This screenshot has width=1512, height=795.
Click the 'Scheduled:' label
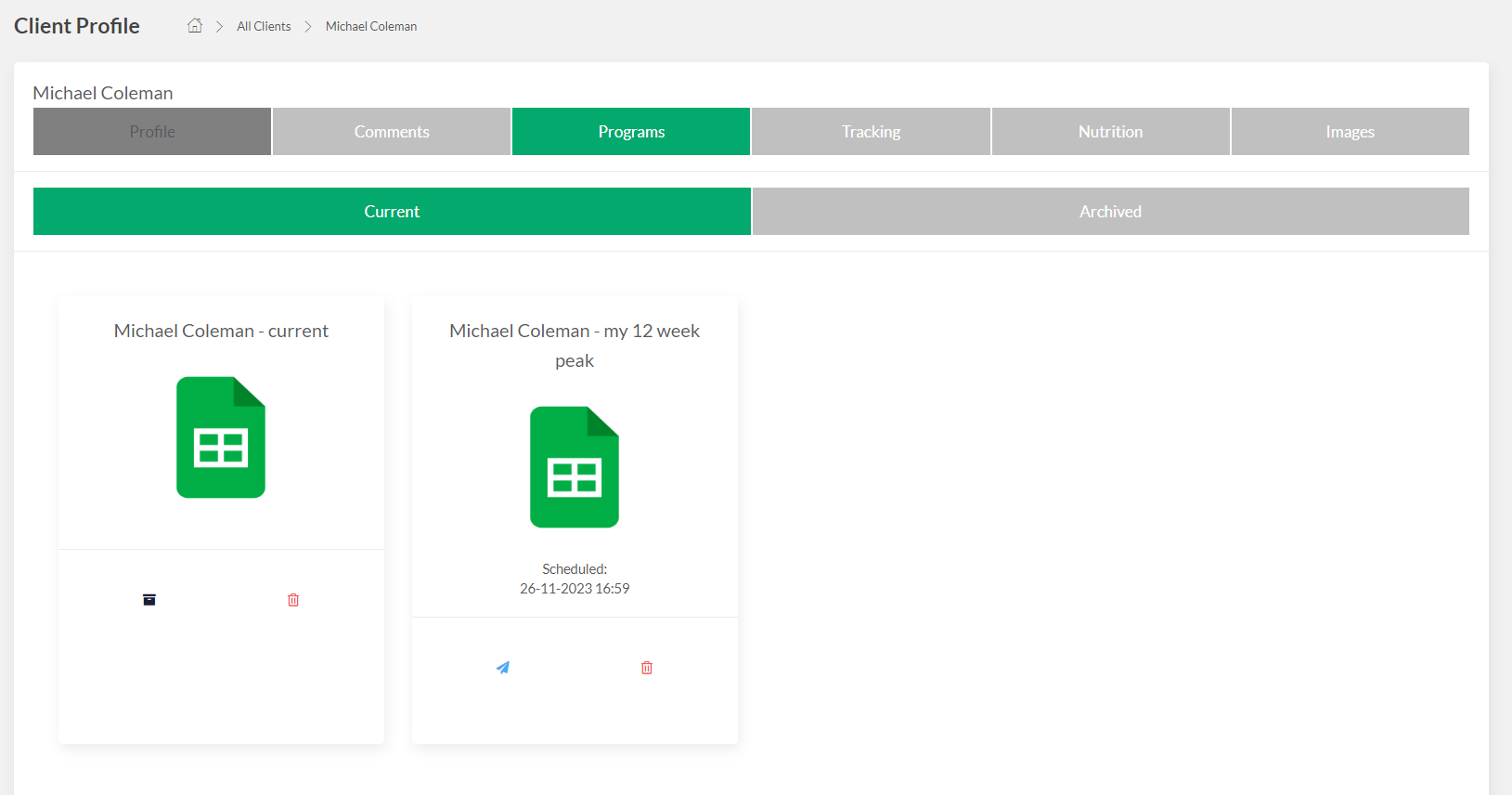(575, 569)
